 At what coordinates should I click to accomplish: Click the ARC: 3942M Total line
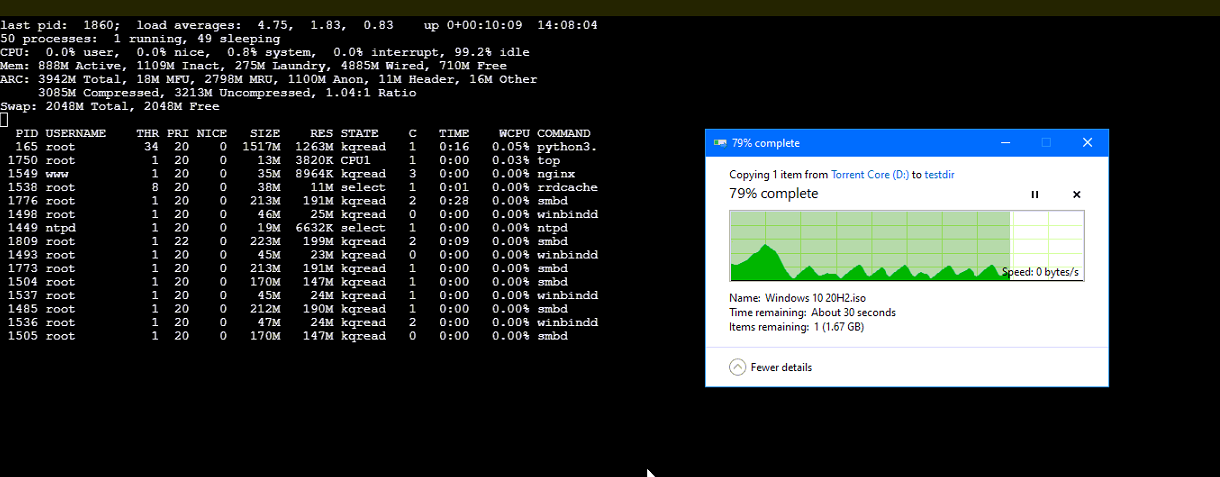(269, 79)
